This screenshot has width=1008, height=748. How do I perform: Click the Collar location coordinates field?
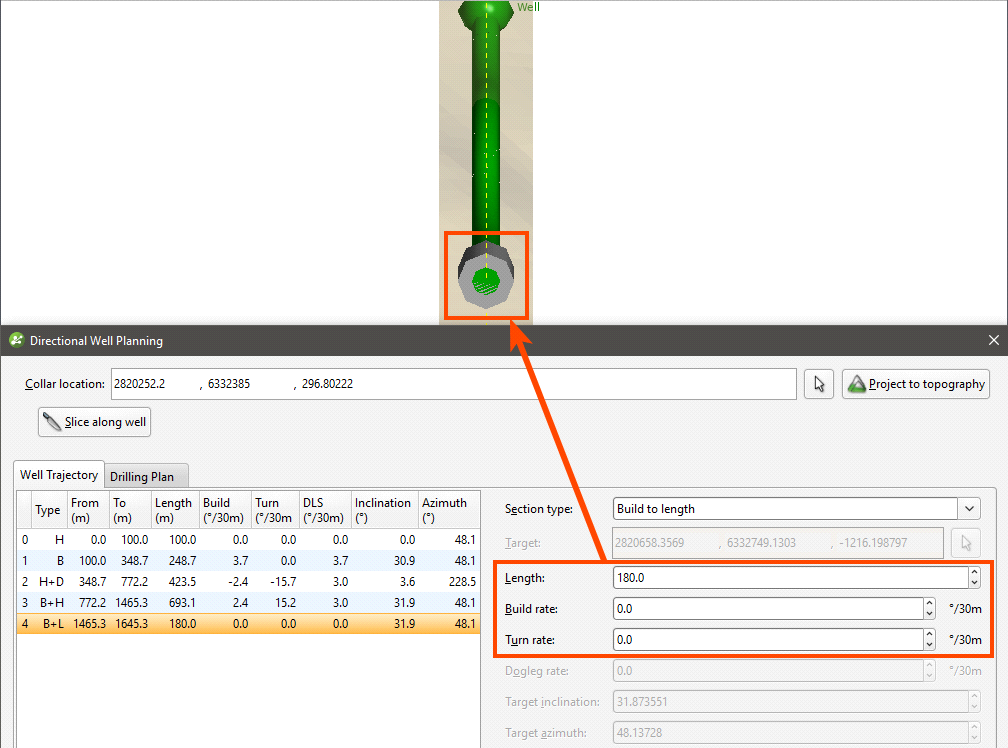tap(454, 384)
